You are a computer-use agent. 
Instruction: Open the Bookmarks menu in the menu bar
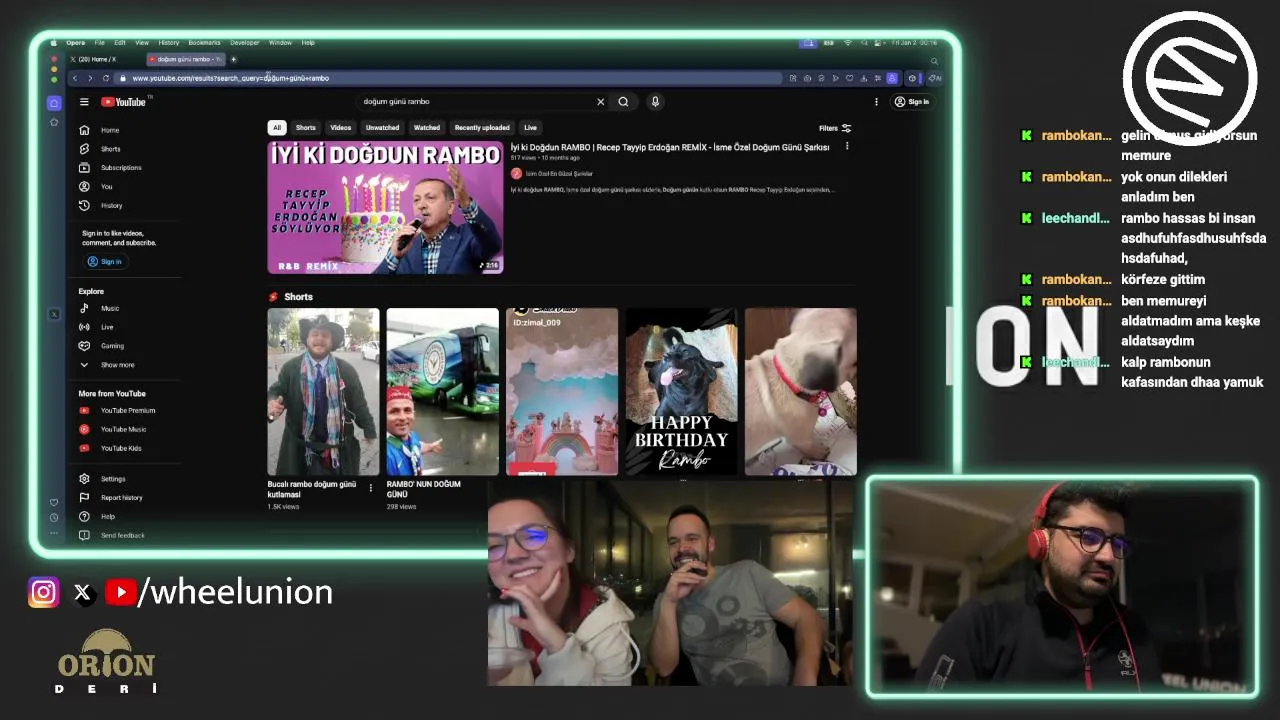(204, 43)
